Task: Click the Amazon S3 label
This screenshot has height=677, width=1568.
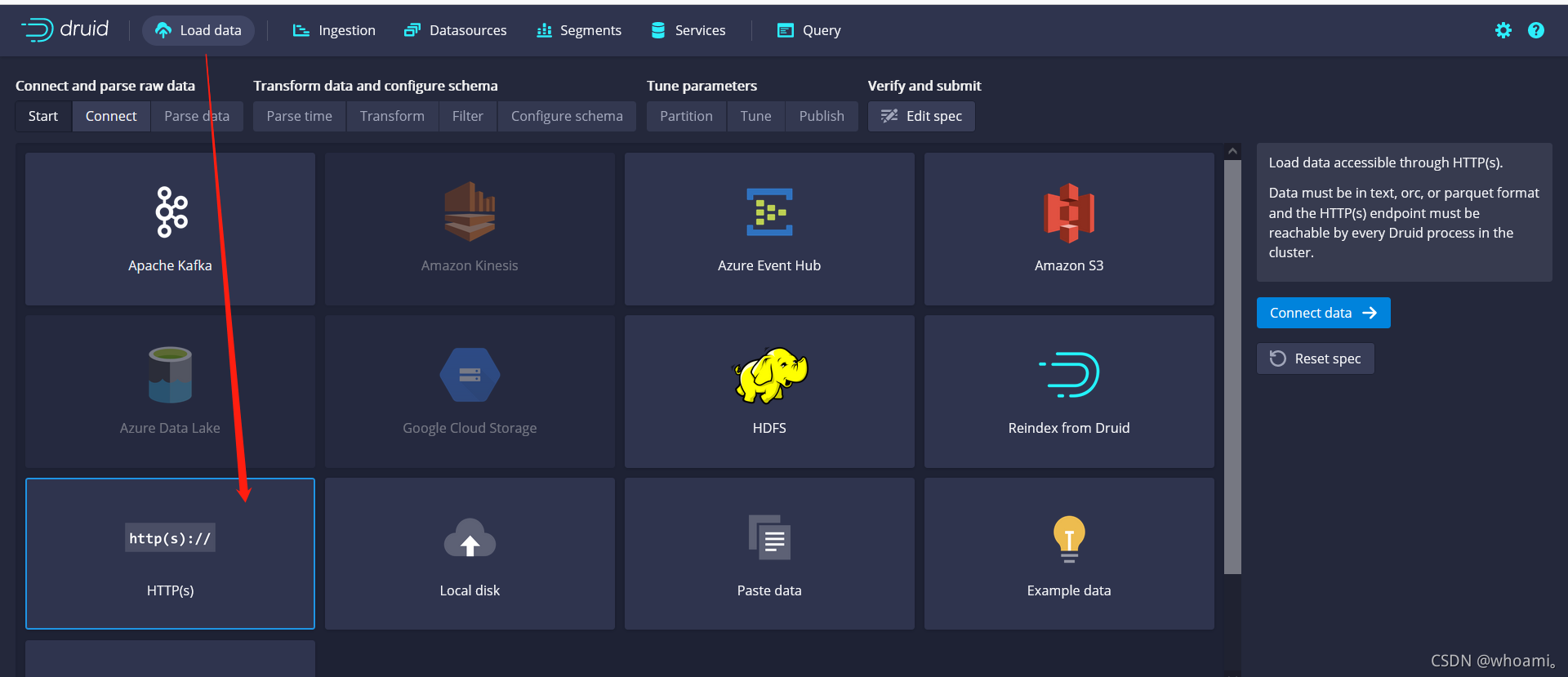Action: 1069,265
